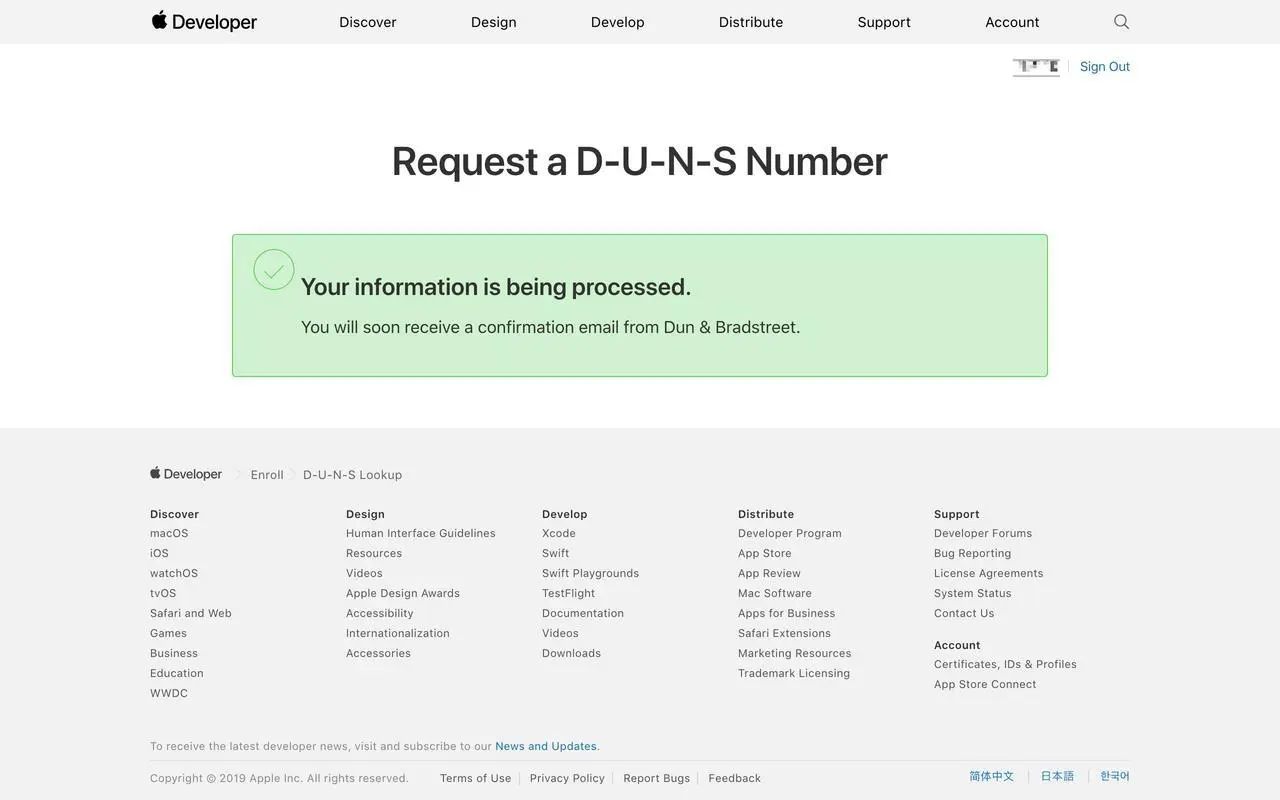Open Marketing Resources footer link
Image resolution: width=1280 pixels, height=800 pixels.
pos(795,653)
